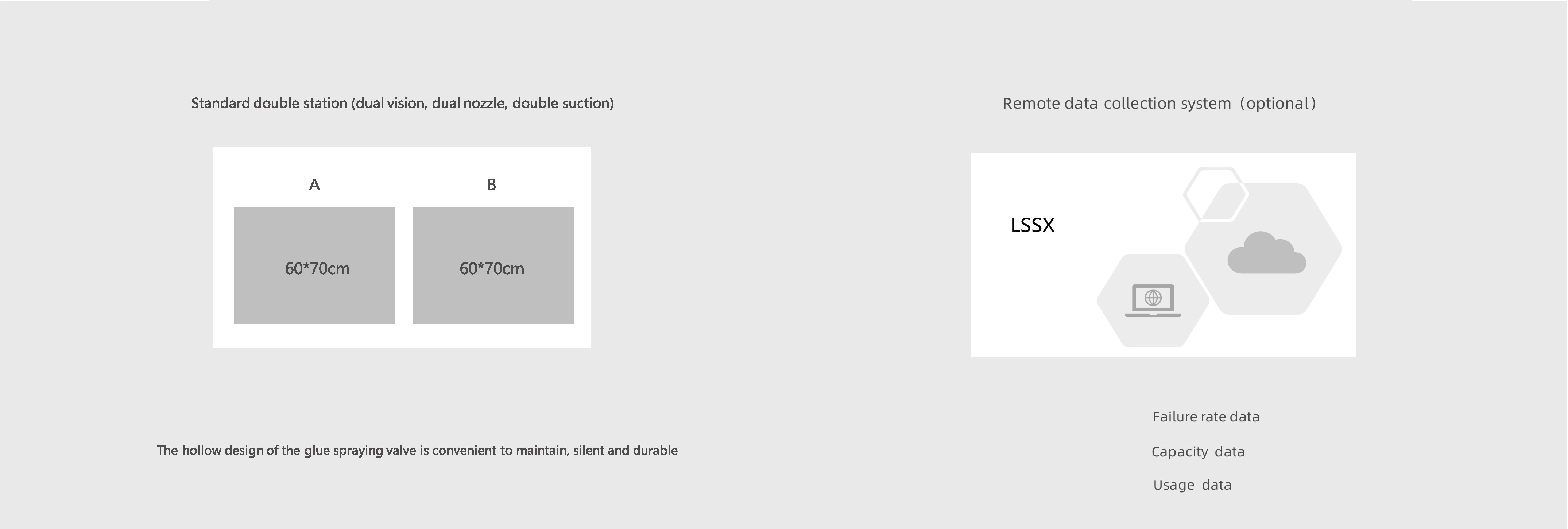Click the LSSX label
1568x529 pixels.
1032,225
